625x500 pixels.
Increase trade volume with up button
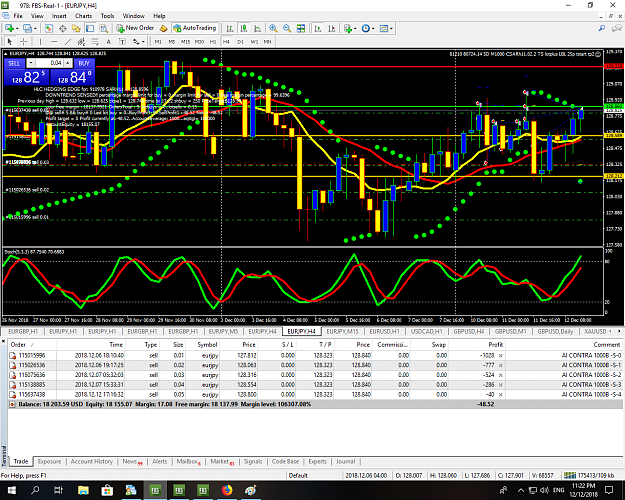[x=67, y=63]
